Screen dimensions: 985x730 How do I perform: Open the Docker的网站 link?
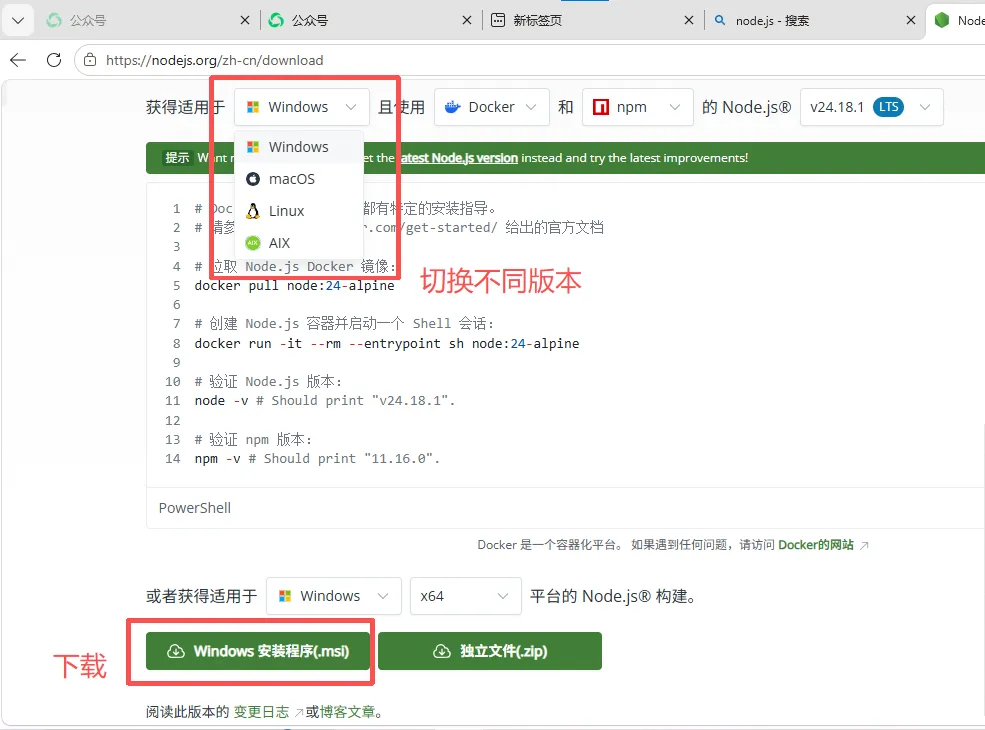[816, 545]
